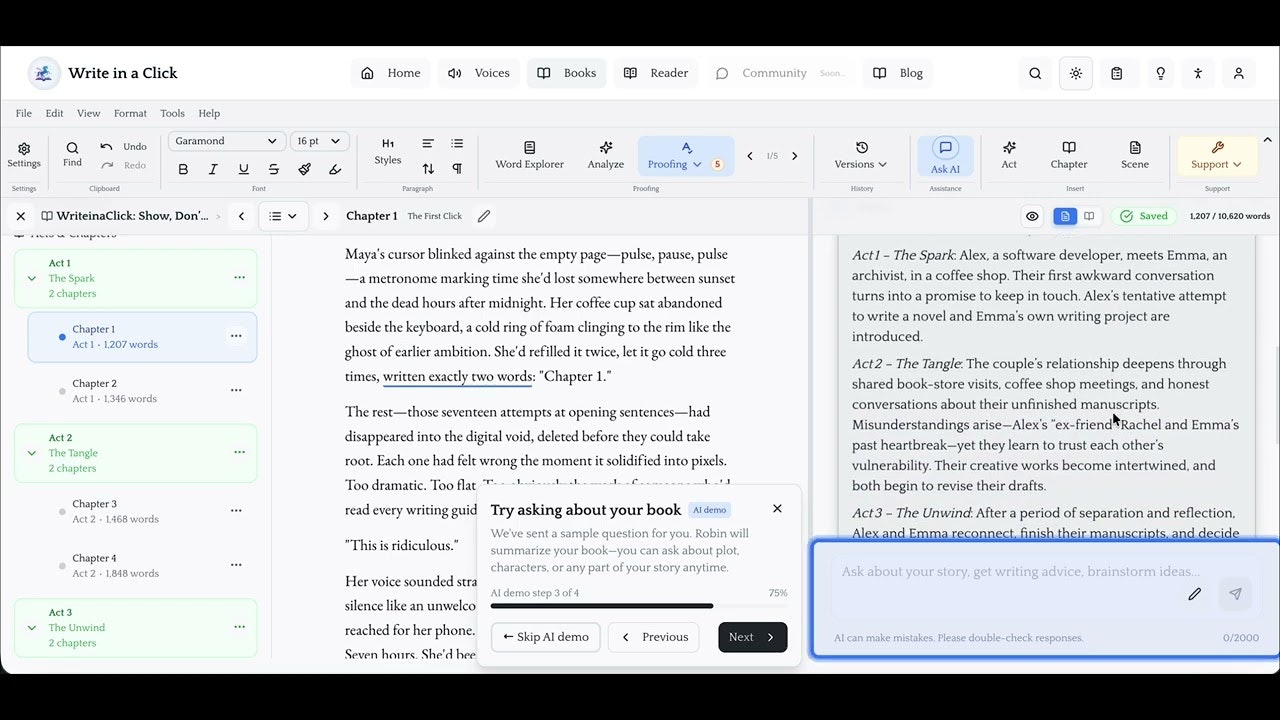Open the Help menu
This screenshot has width=1280, height=720.
pos(209,113)
